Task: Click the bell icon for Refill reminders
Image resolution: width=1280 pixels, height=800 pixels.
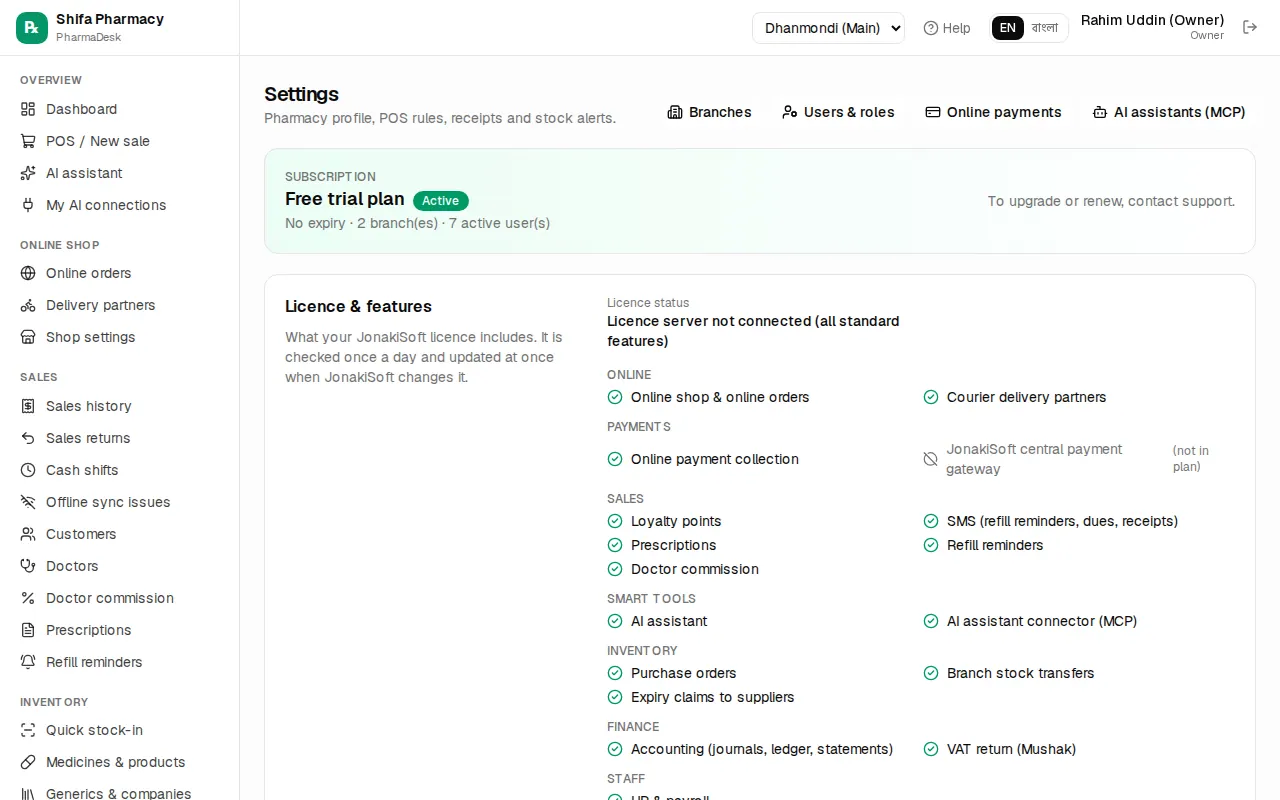Action: coord(28,662)
